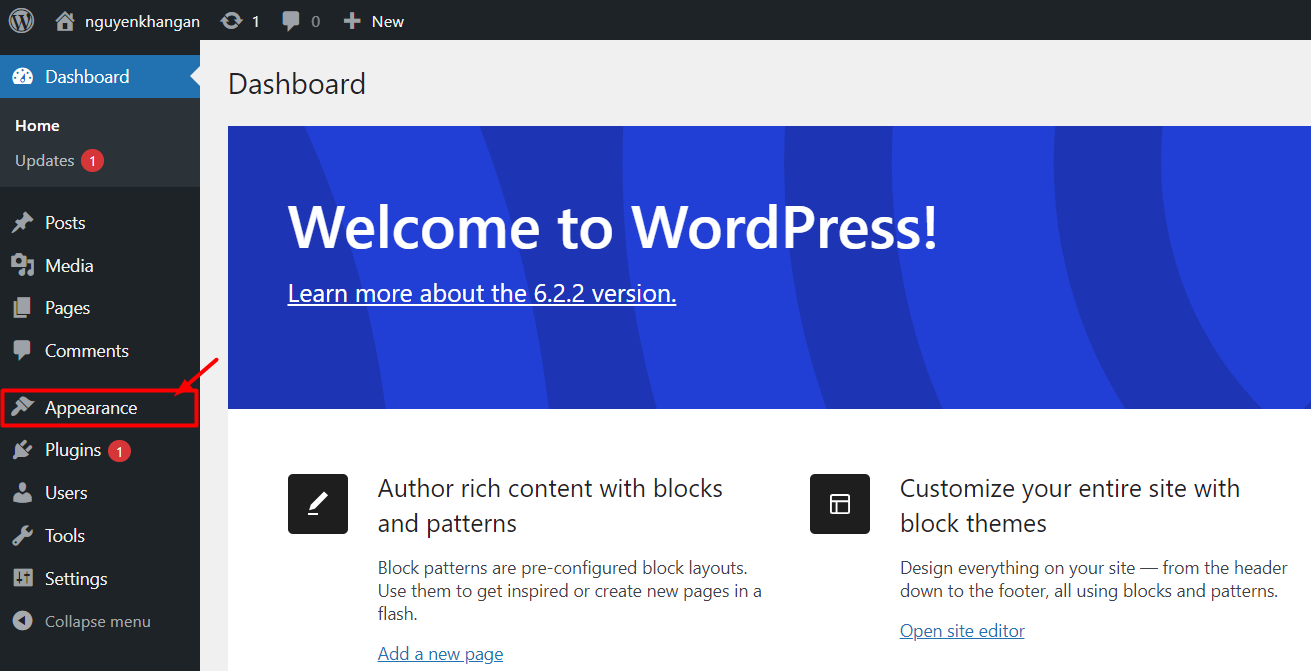
Task: Click the Collapse menu arrow icon
Action: click(22, 621)
